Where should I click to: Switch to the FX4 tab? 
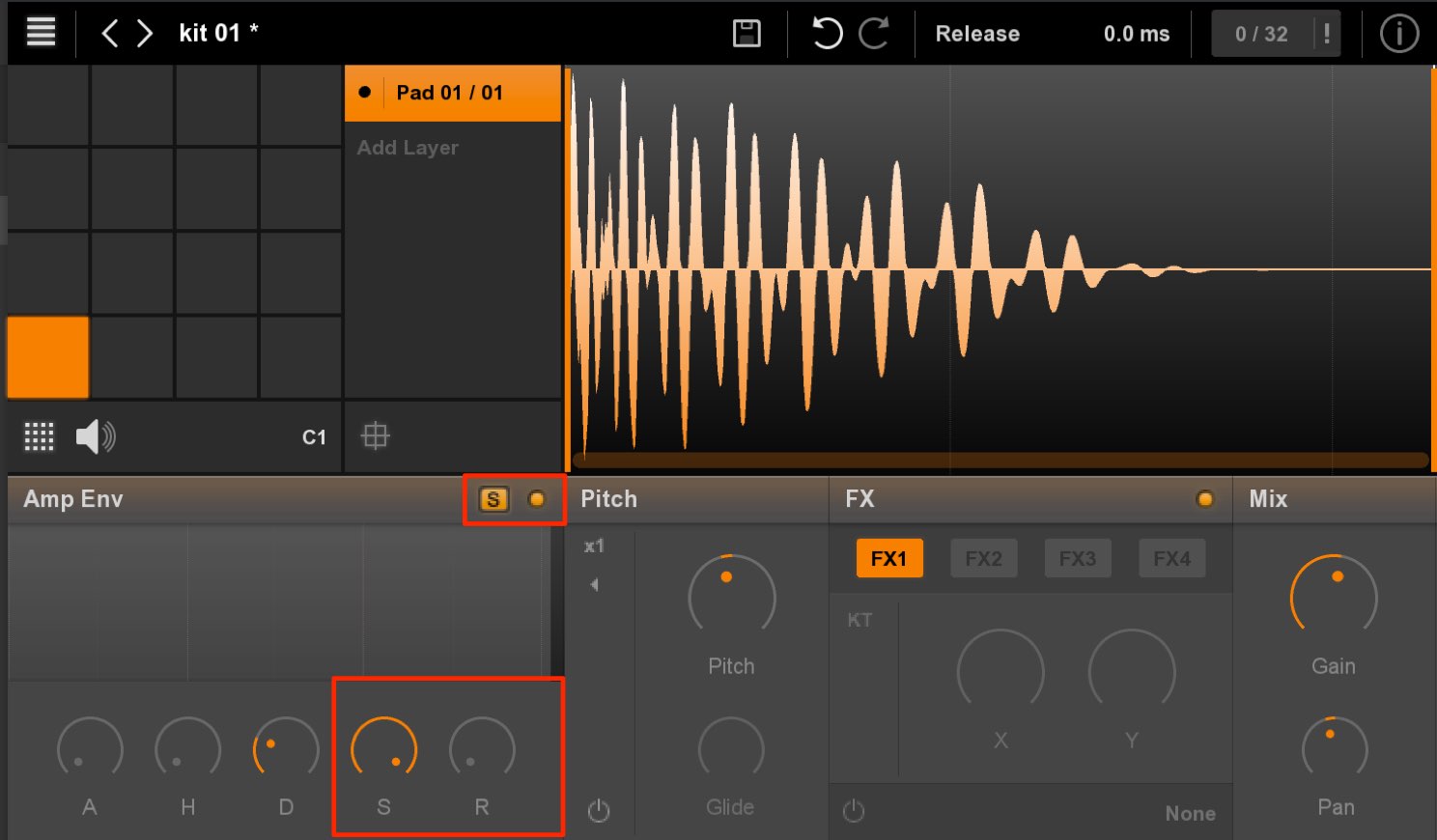click(1171, 558)
